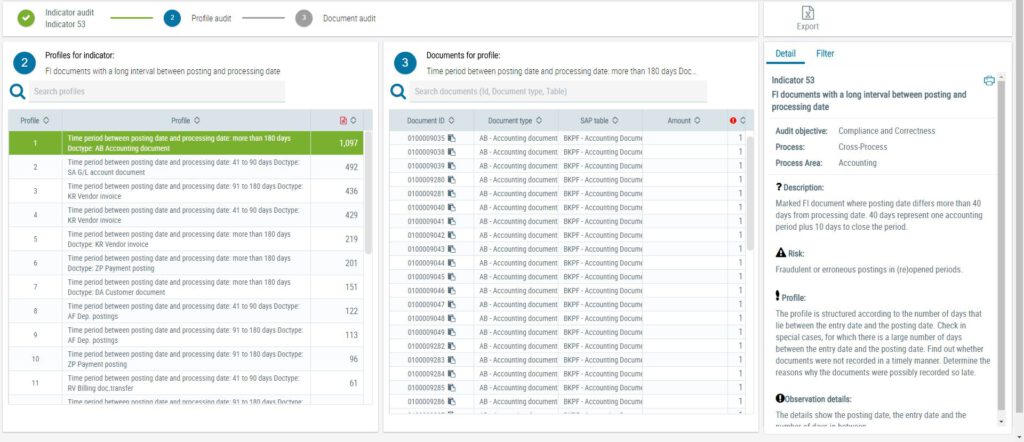Viewport: 1024px width, 442px height.
Task: Select profile 7 DA Customer document row
Action: (x=186, y=287)
